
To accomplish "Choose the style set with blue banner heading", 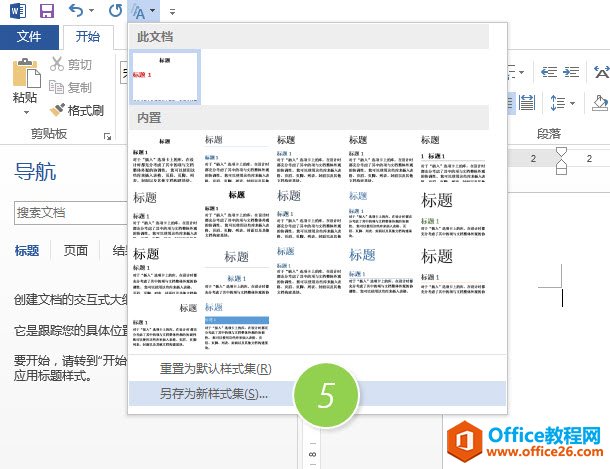I will coord(237,325).
